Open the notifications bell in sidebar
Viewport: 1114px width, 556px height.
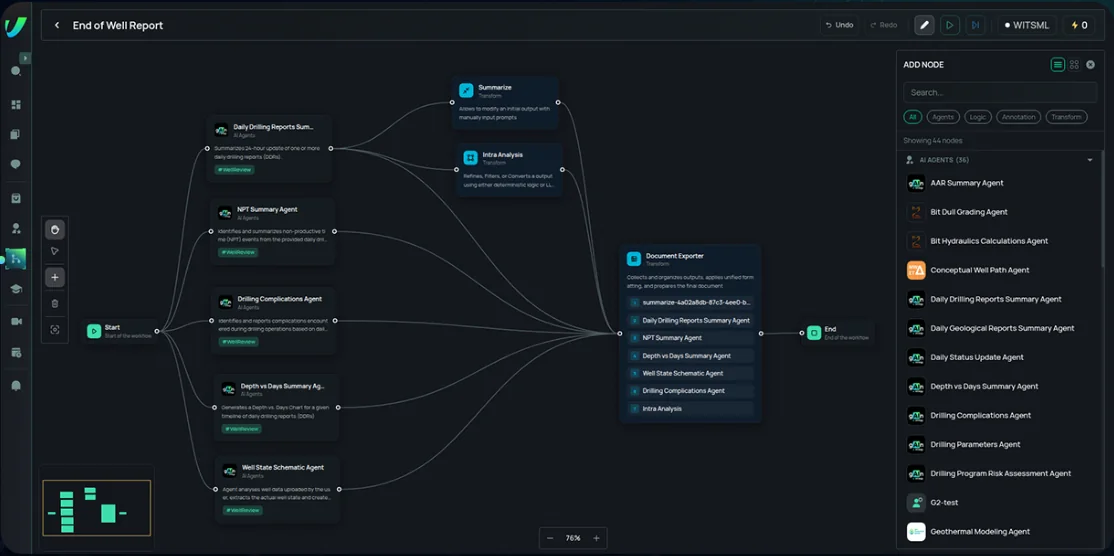[x=16, y=386]
